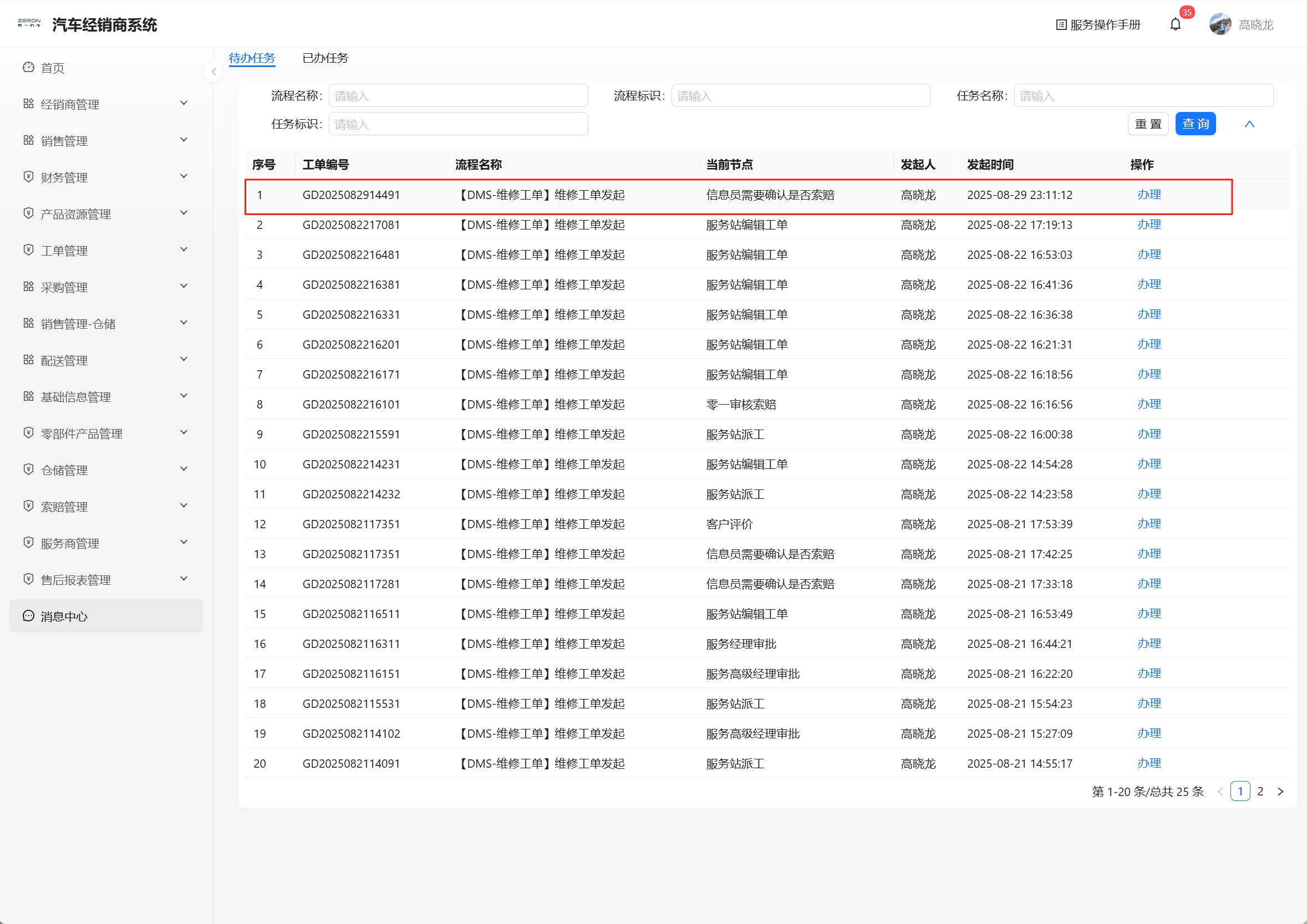This screenshot has width=1307, height=924.
Task: Open the 服务商管理 sidebar menu
Action: click(106, 543)
